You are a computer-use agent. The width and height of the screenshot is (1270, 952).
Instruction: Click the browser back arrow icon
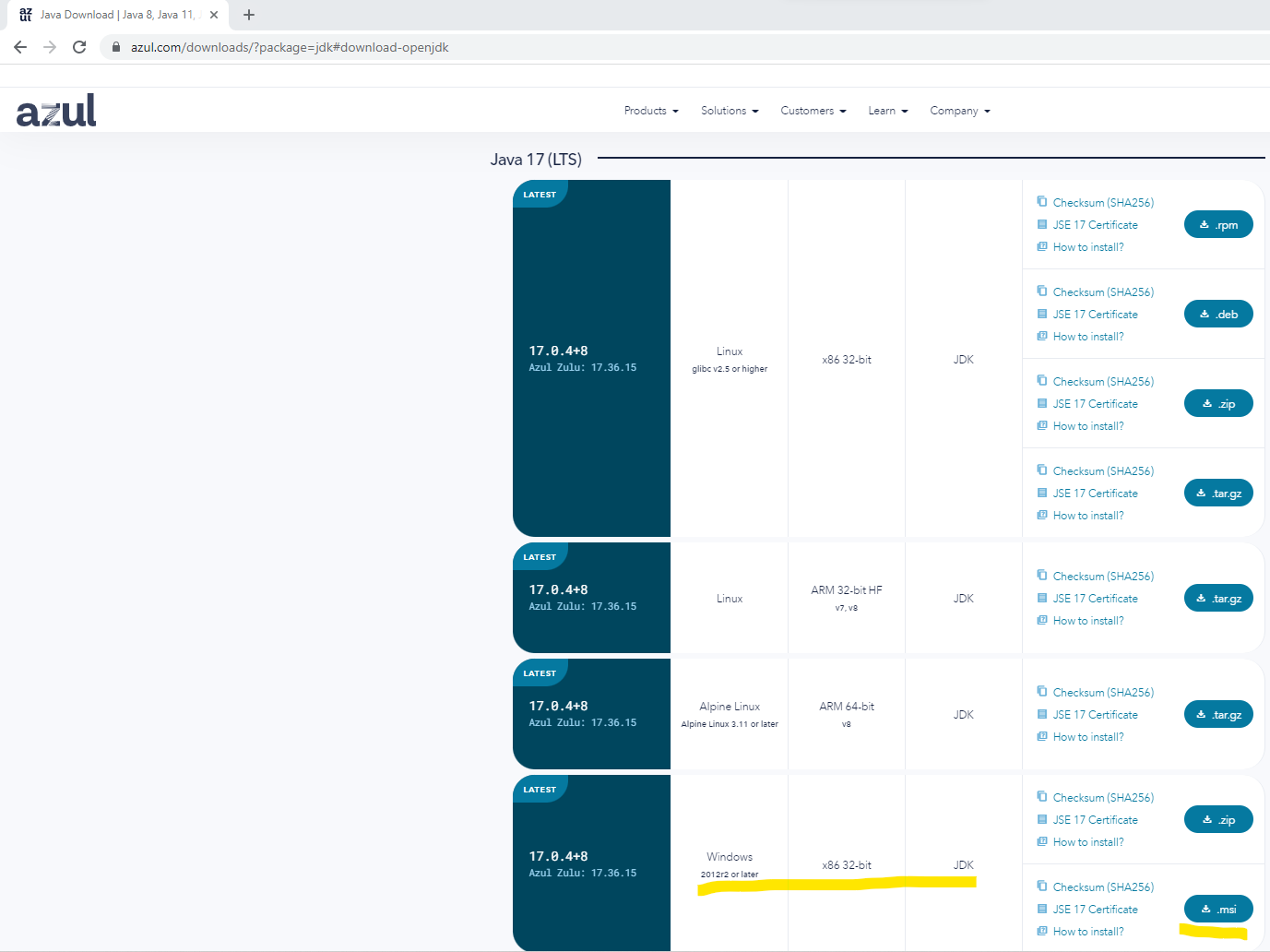coord(20,47)
